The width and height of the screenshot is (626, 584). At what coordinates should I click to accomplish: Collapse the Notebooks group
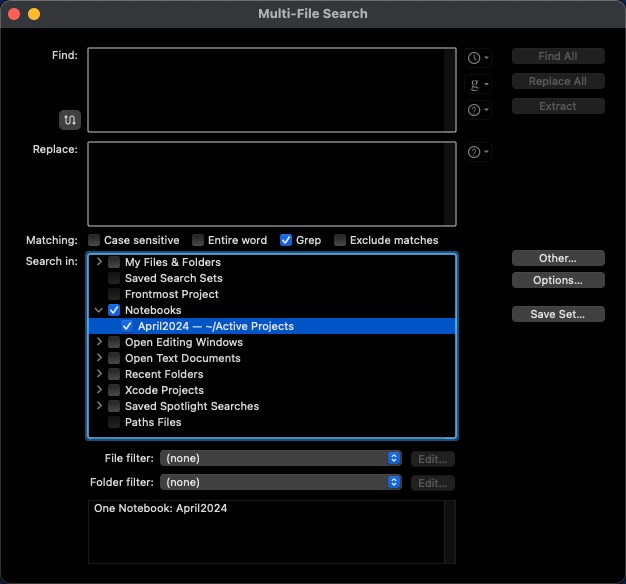99,310
